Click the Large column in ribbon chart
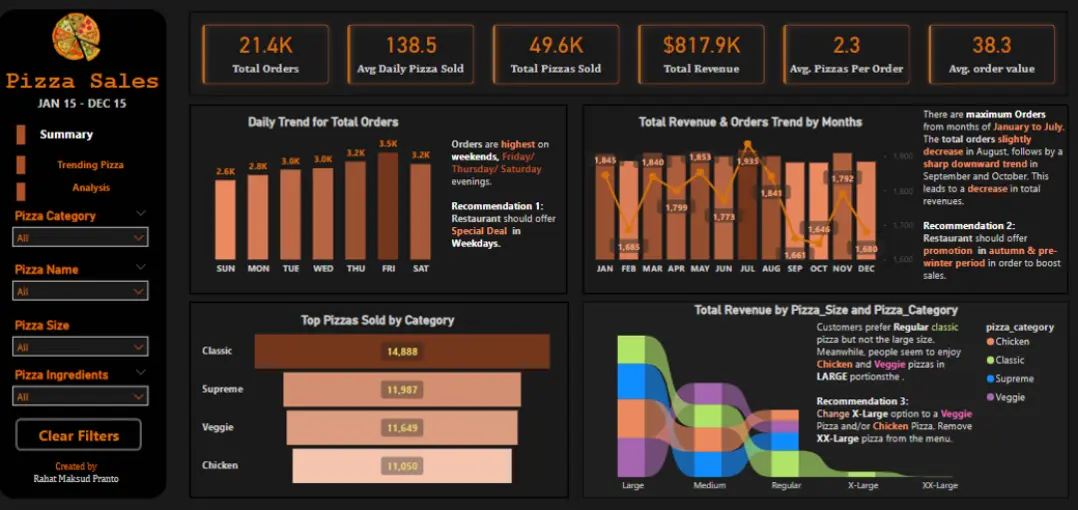This screenshot has width=1078, height=510. 631,406
